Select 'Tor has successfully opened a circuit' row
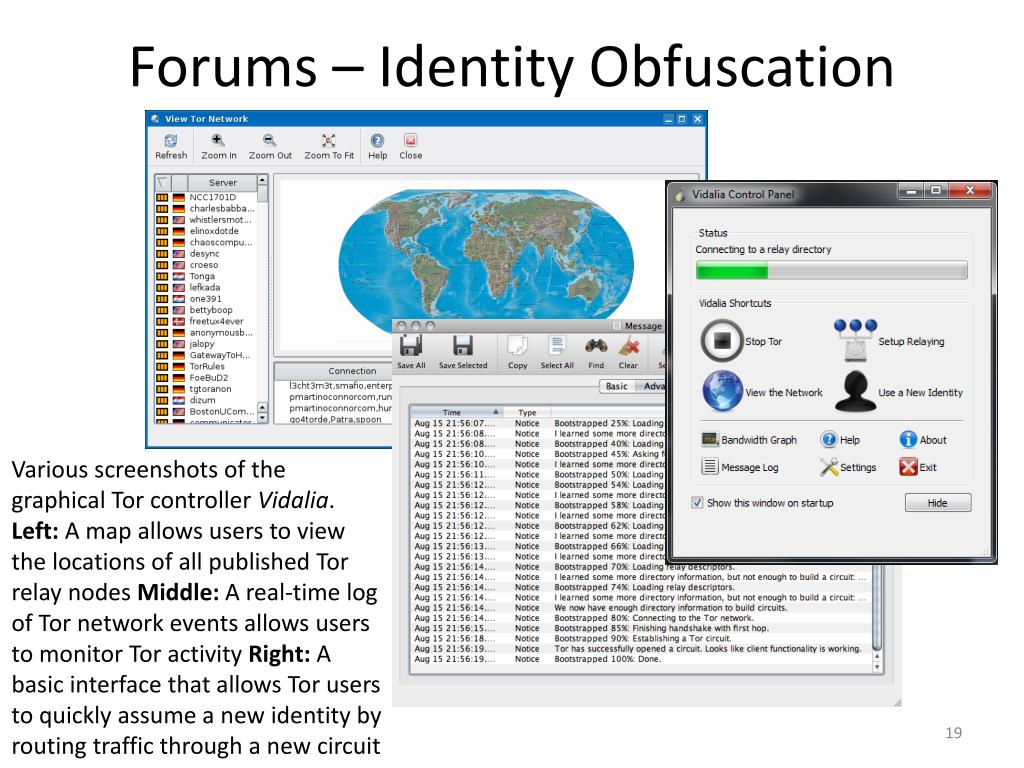Screen dimensions: 1024x768 641,648
